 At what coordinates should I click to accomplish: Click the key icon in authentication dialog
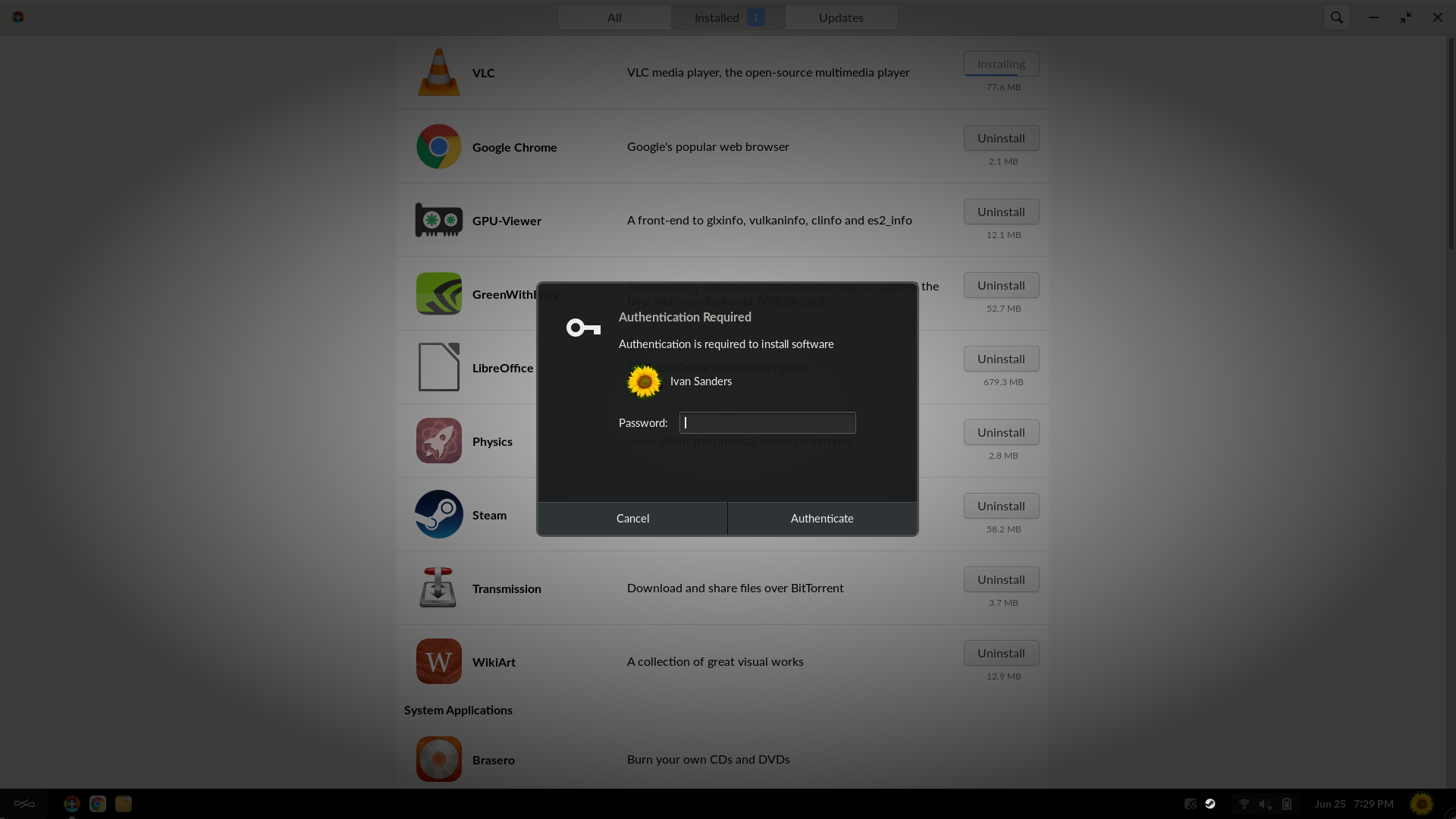coord(583,328)
